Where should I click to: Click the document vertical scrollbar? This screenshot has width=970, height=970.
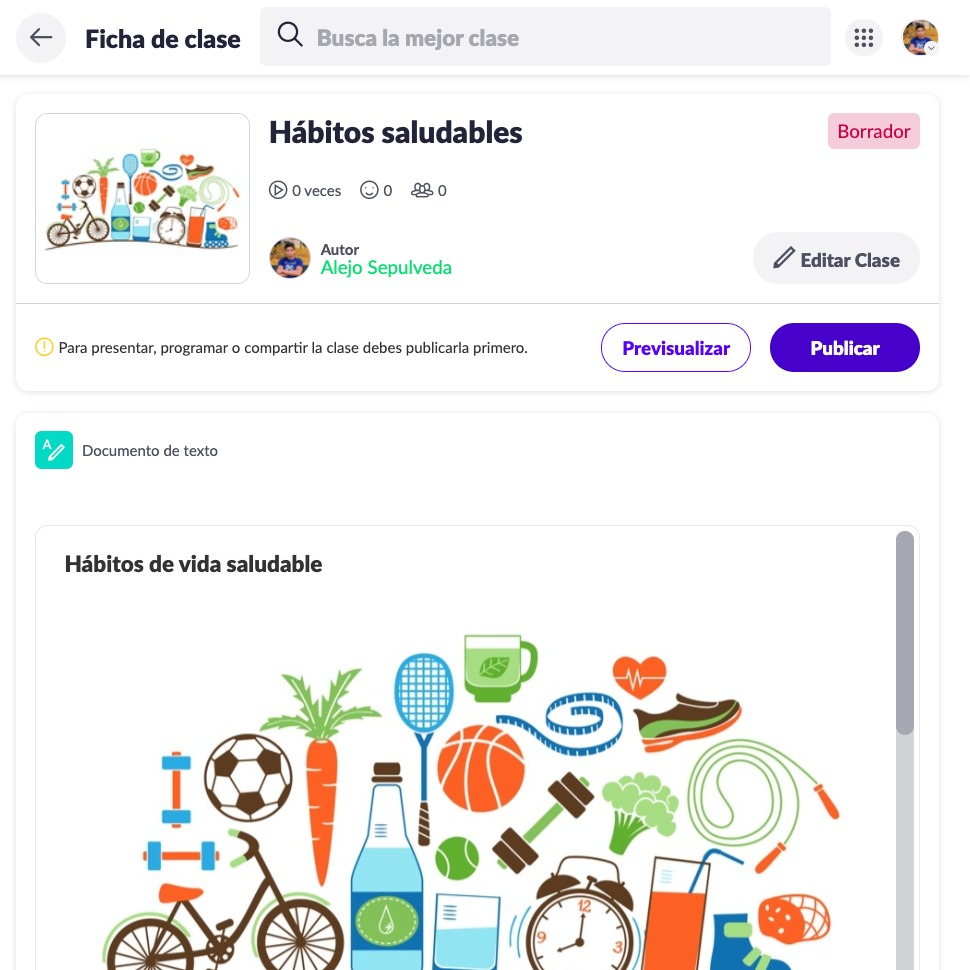[x=905, y=633]
